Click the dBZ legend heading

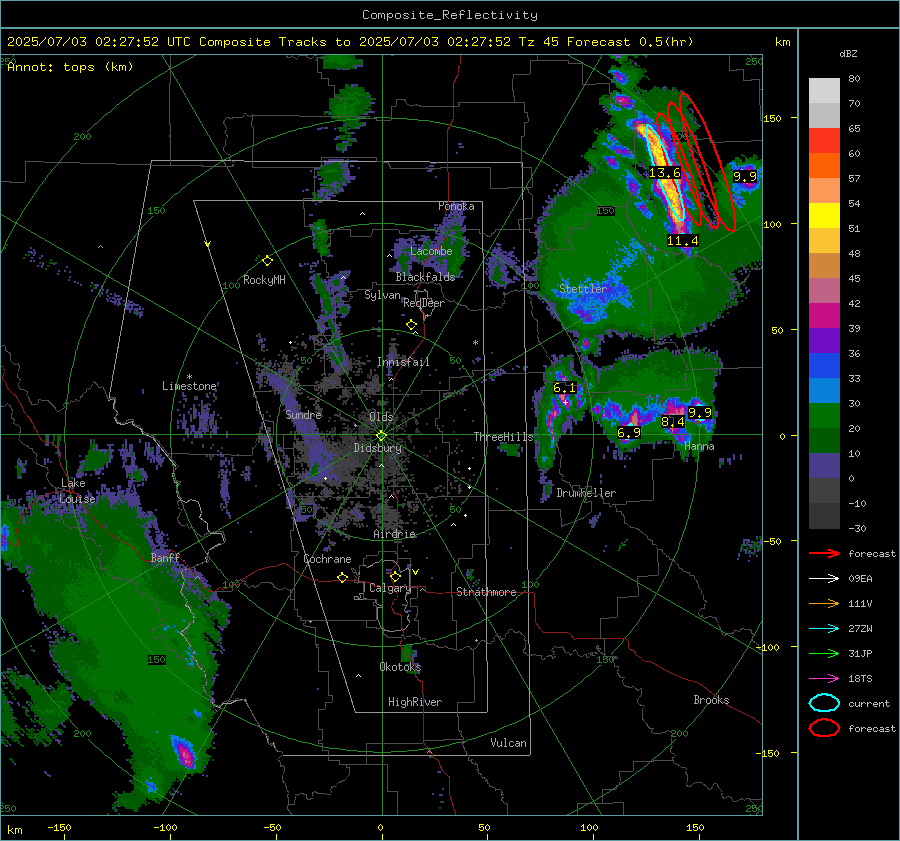848,53
